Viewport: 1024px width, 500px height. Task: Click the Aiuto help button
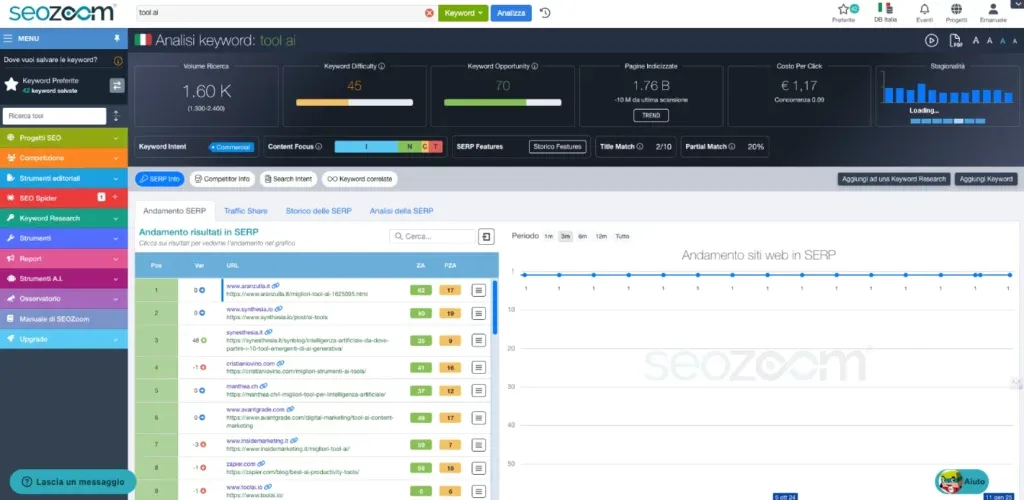point(961,482)
